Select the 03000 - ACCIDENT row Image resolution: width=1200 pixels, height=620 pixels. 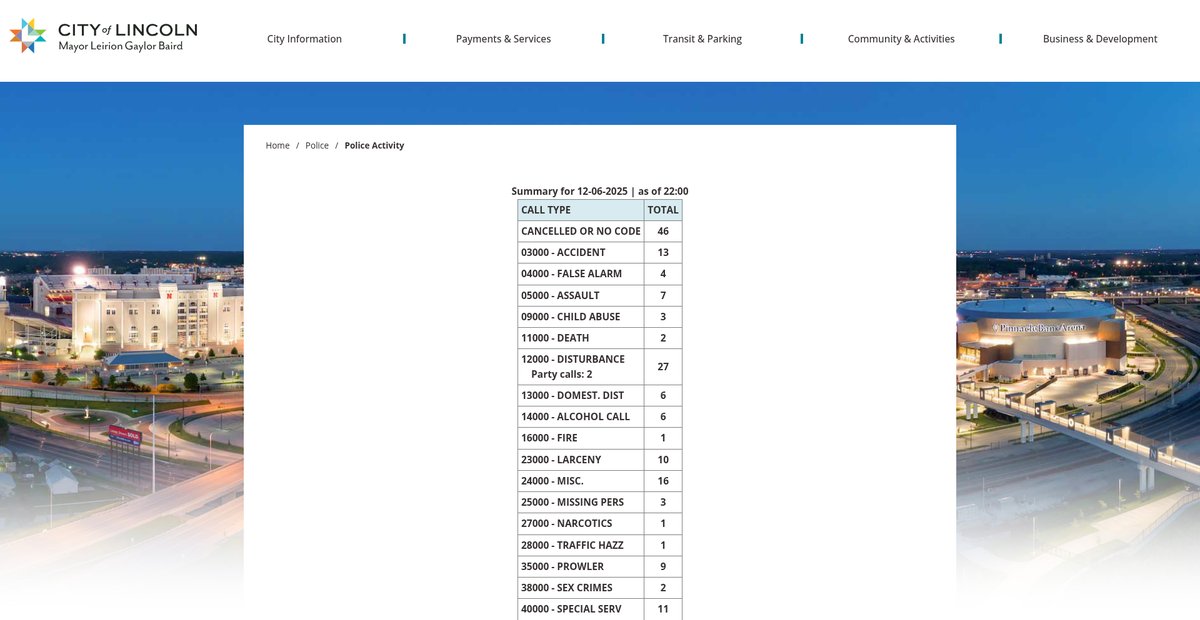[563, 253]
